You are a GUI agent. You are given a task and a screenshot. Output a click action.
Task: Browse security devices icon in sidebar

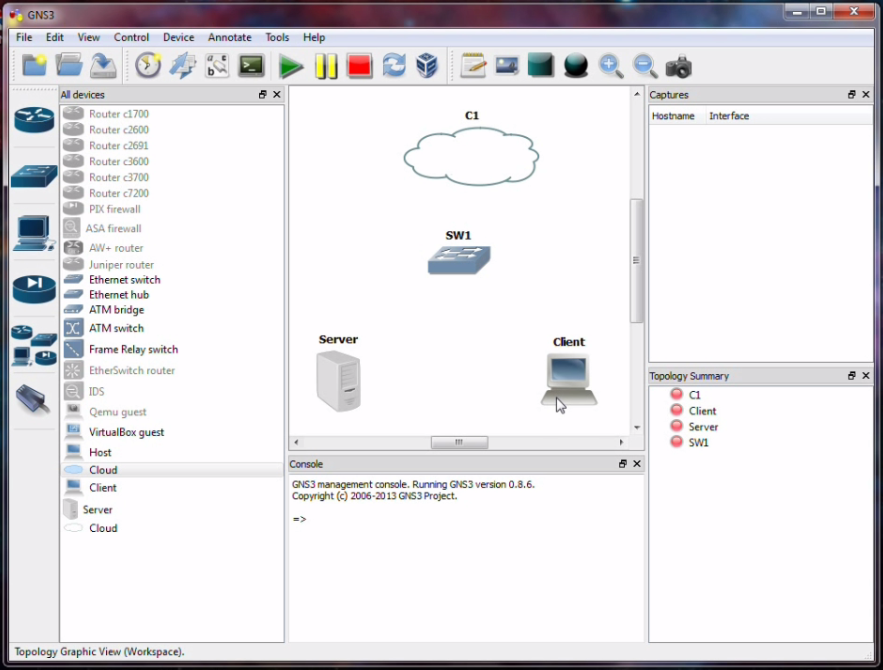34,289
